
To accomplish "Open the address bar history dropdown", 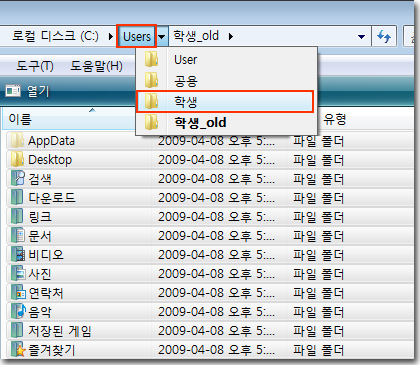I will click(361, 36).
